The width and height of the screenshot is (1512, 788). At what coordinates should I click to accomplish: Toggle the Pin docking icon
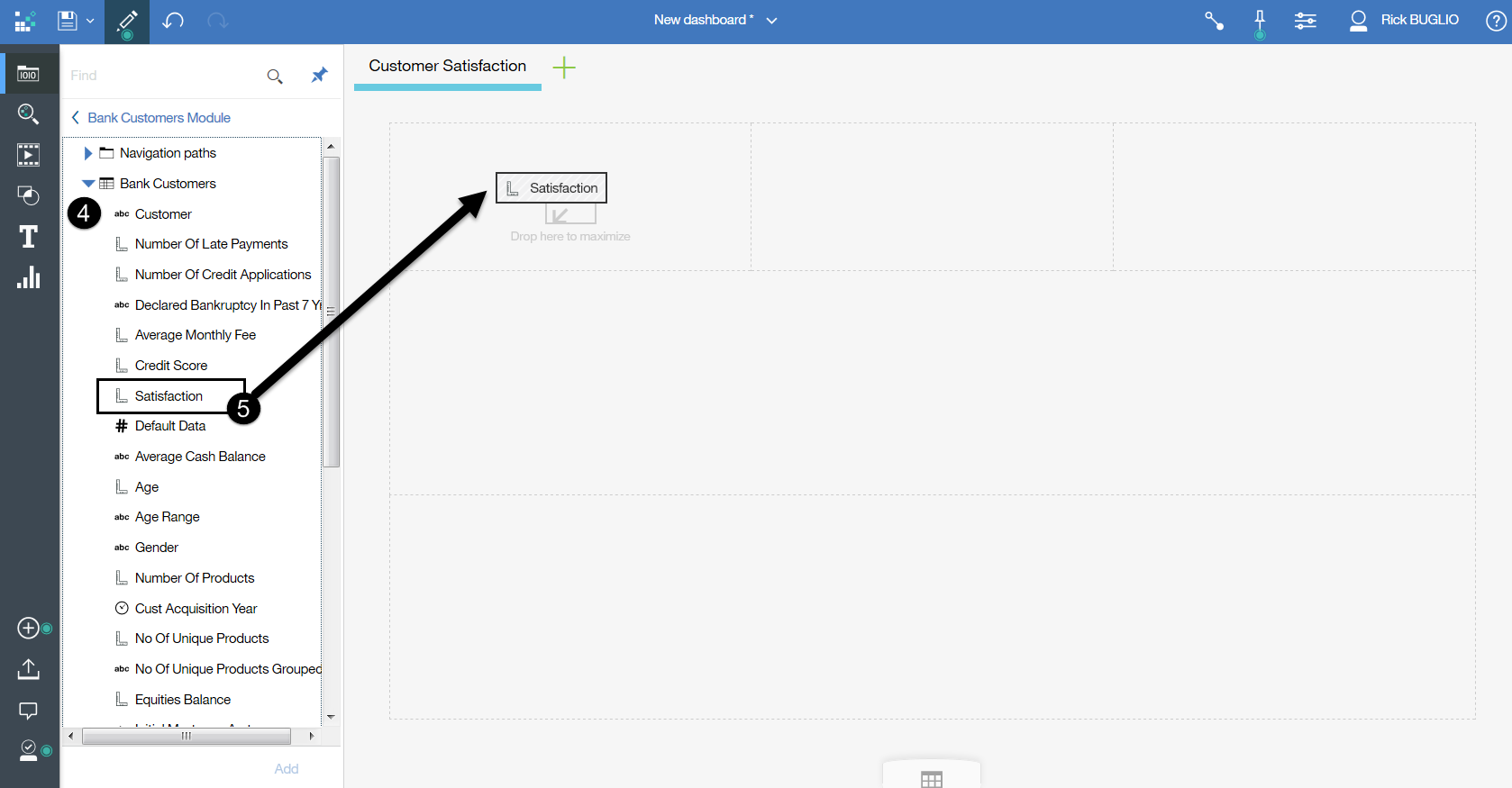click(1260, 22)
